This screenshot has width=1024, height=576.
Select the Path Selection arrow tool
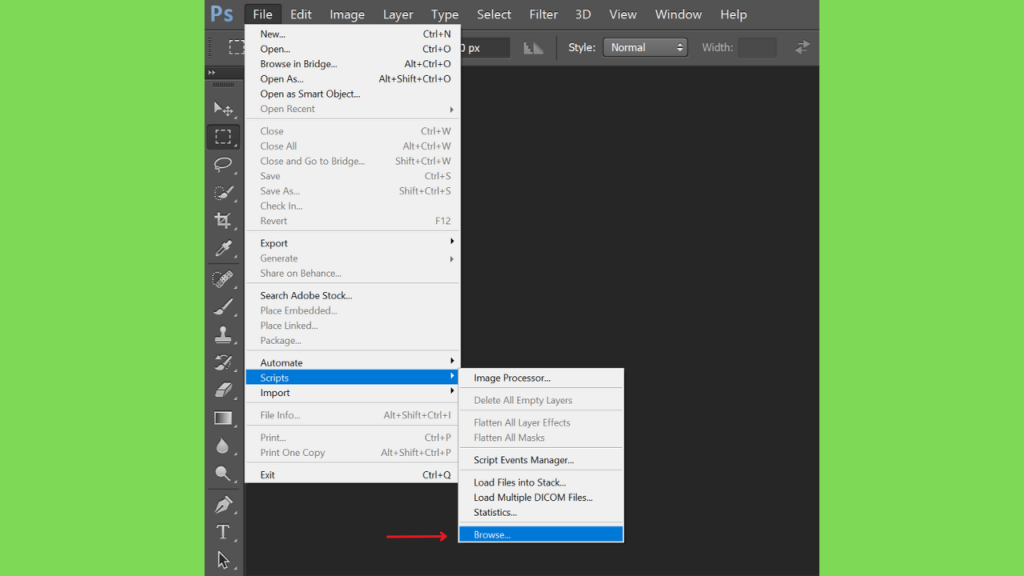[x=223, y=560]
